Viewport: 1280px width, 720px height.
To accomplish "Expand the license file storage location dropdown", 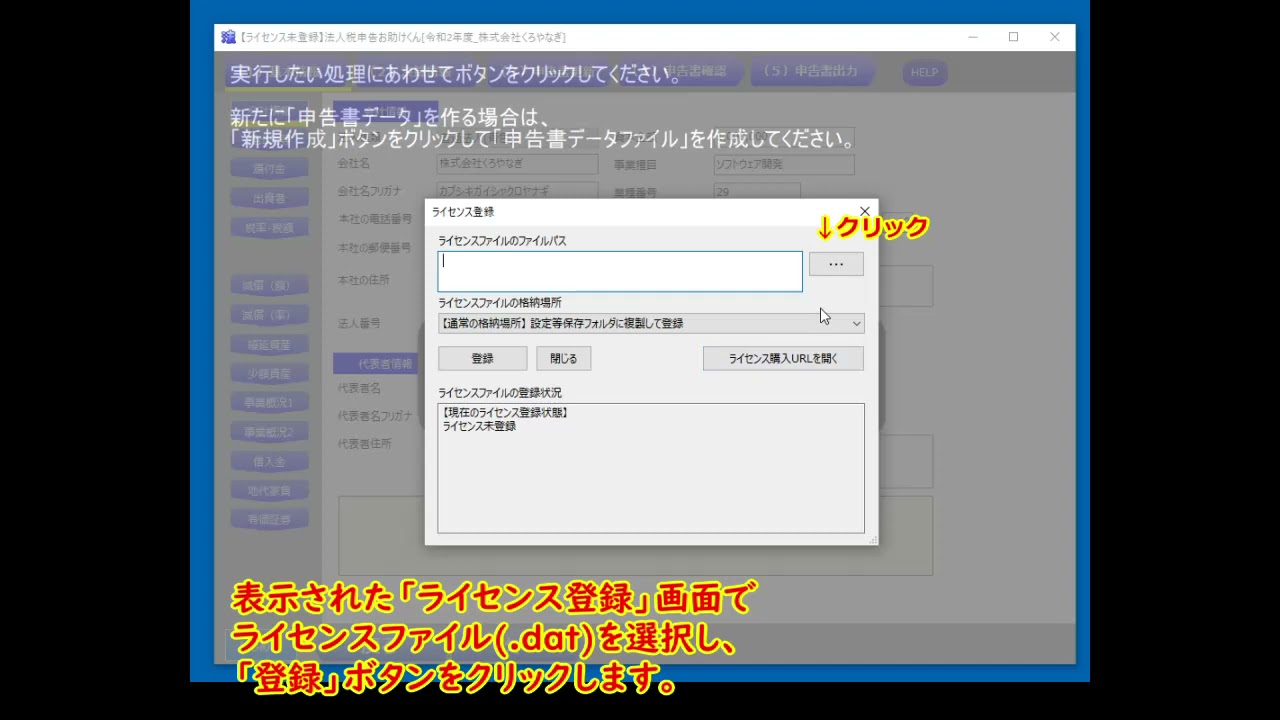I will coord(651,323).
